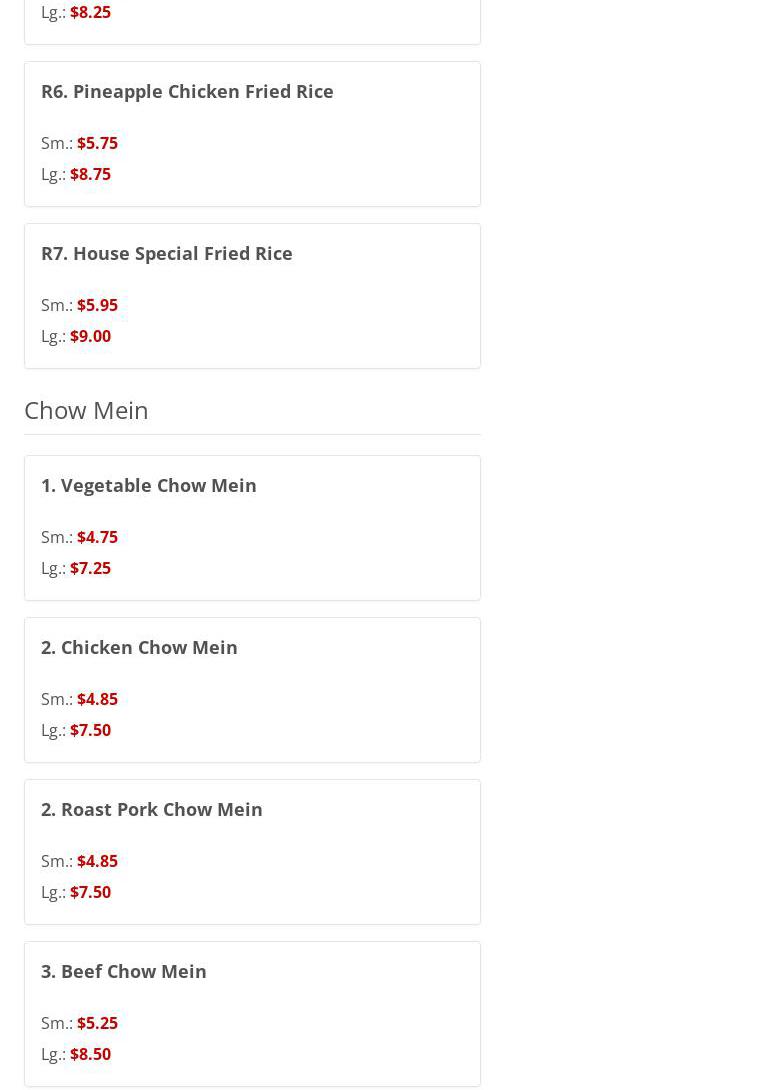Select large Vegetable Chow Mein price $7.25
The height and width of the screenshot is (1090, 770).
(90, 568)
